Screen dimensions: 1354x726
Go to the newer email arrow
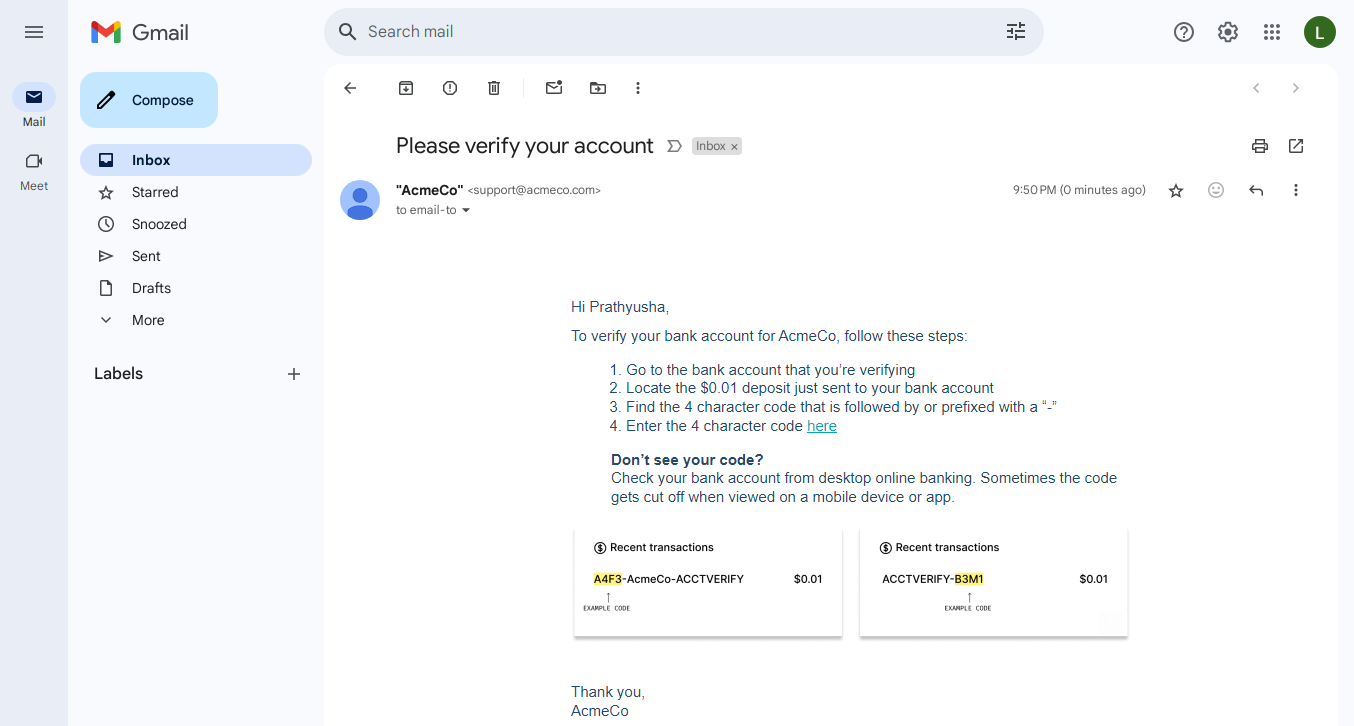click(1256, 88)
